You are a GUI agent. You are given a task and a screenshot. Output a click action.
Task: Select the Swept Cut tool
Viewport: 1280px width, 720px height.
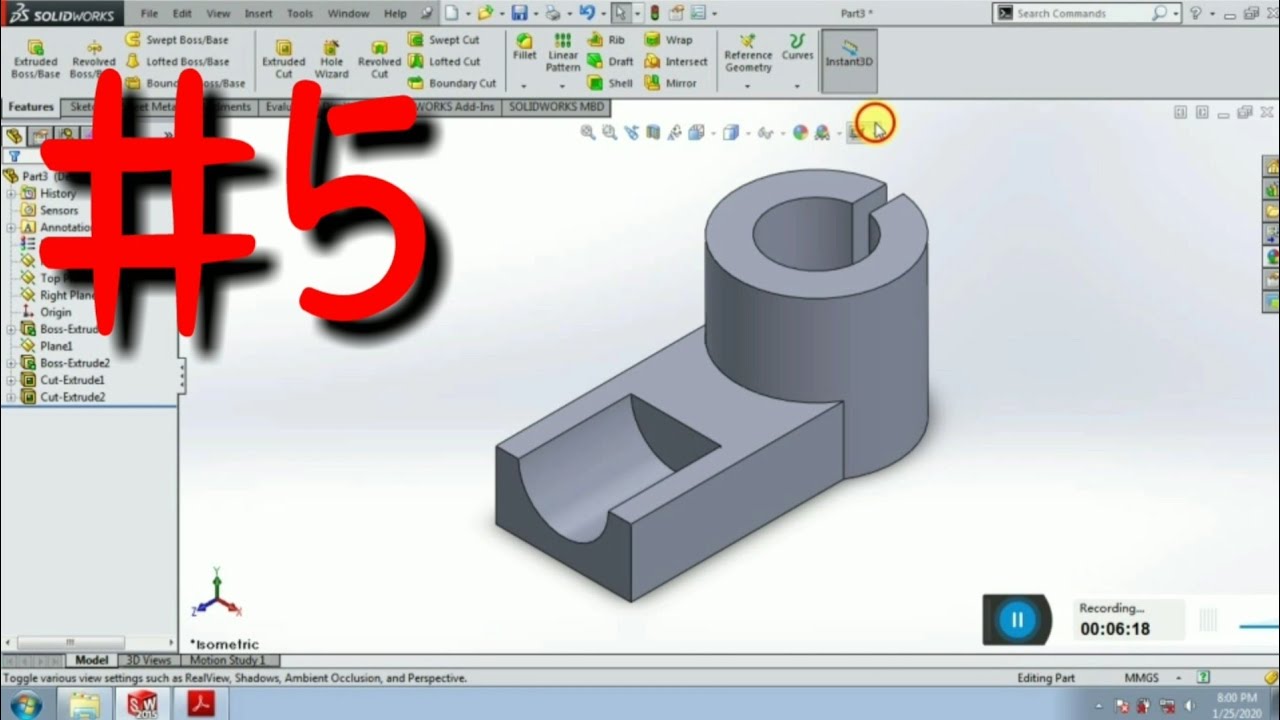pos(444,40)
